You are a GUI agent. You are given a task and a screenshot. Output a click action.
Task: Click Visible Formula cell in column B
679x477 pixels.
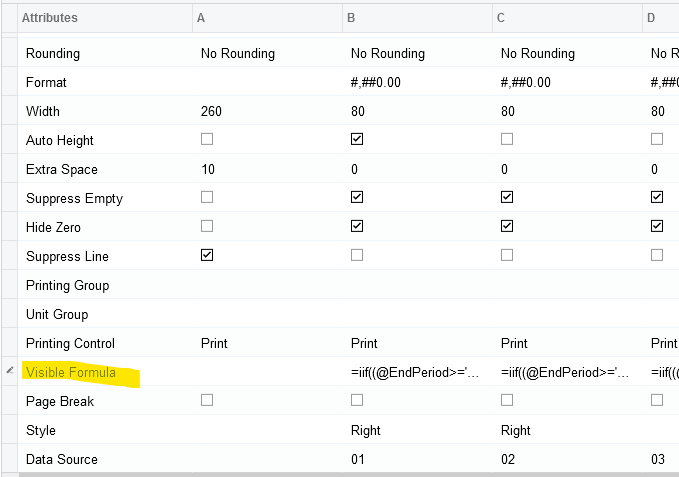(x=417, y=372)
